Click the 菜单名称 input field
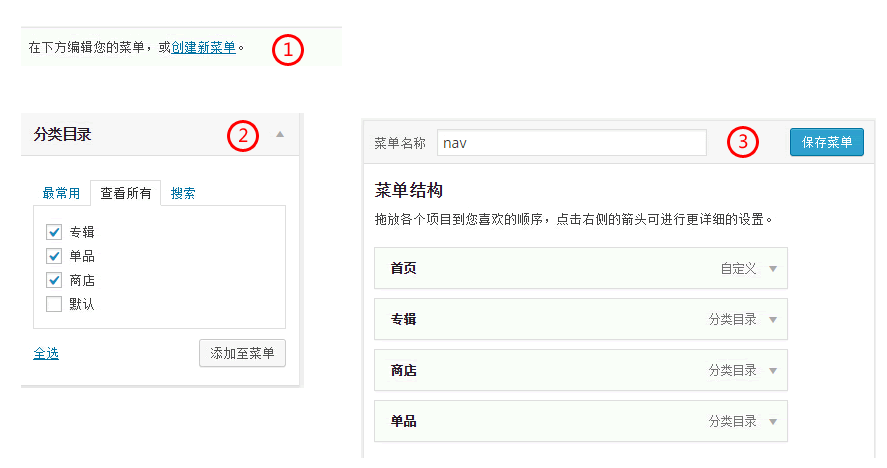 tap(571, 143)
